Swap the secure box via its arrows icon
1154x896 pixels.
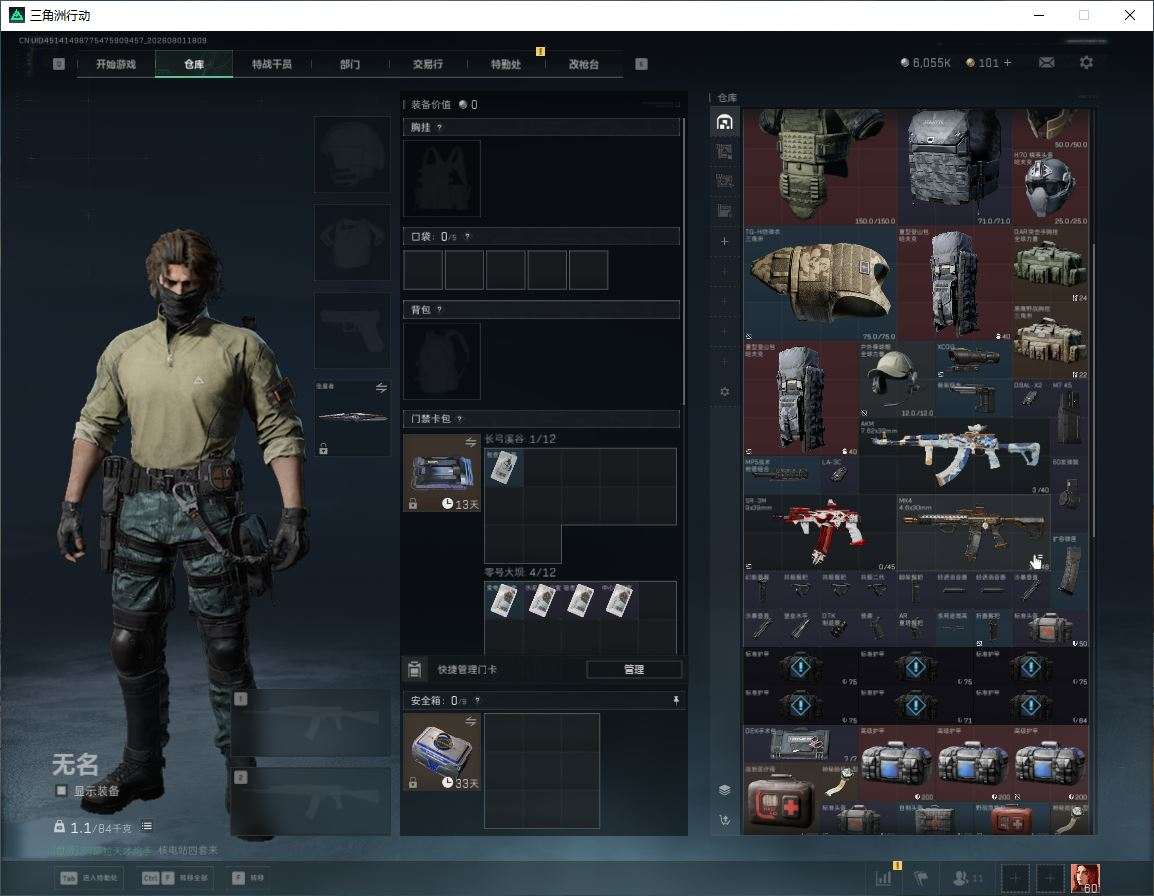click(470, 722)
